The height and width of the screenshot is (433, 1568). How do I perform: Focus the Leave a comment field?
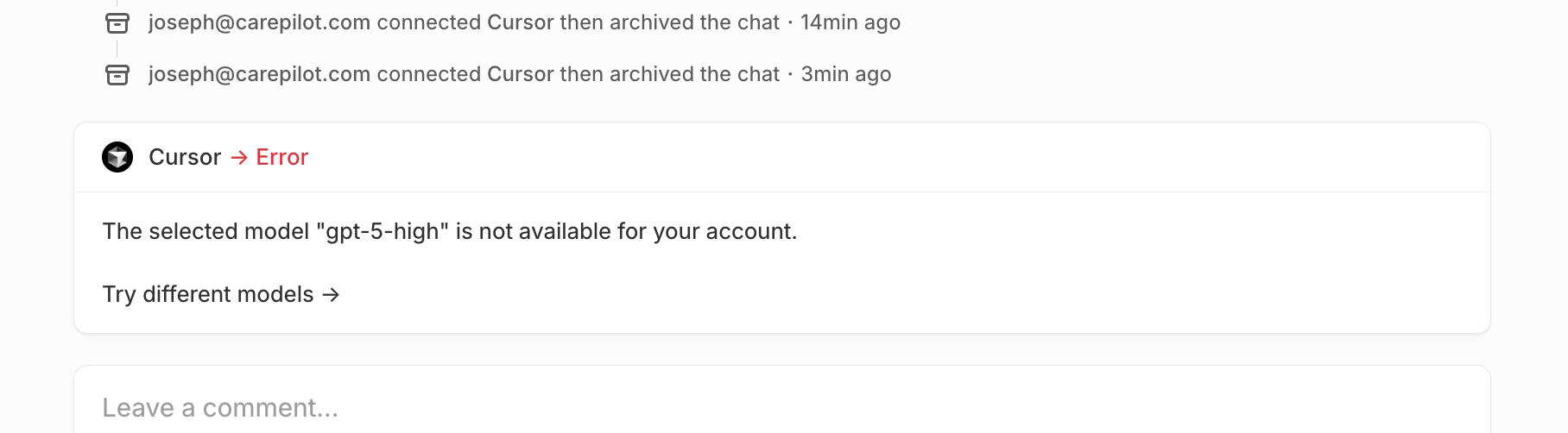[x=777, y=407]
